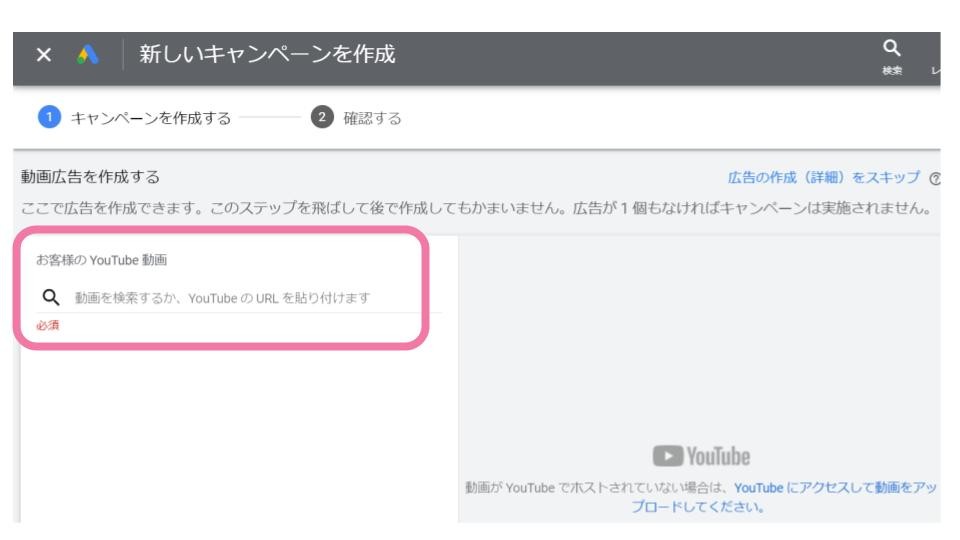Screen dimensions: 960x540
Task: Click the 新しいキャンペーンを作成 title text
Action: (x=267, y=54)
